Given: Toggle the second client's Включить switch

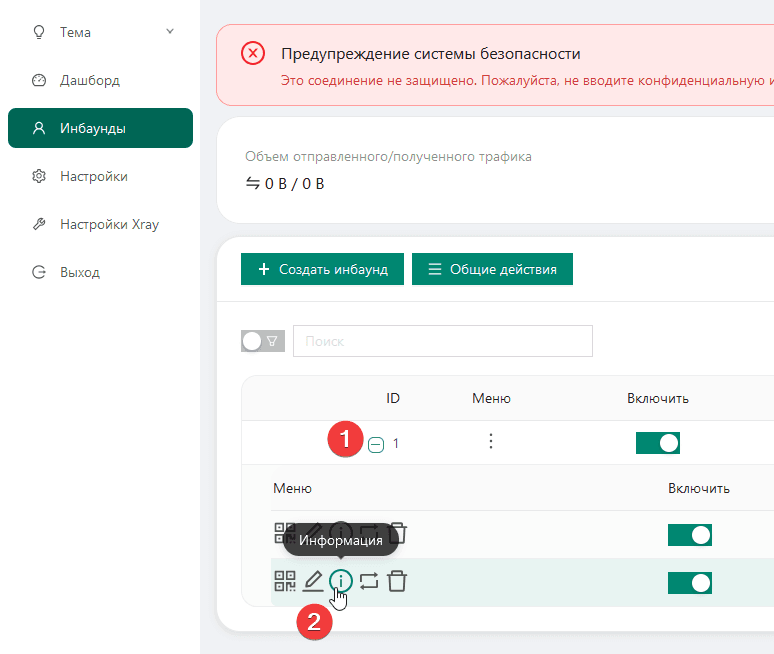Looking at the screenshot, I should click(x=689, y=582).
